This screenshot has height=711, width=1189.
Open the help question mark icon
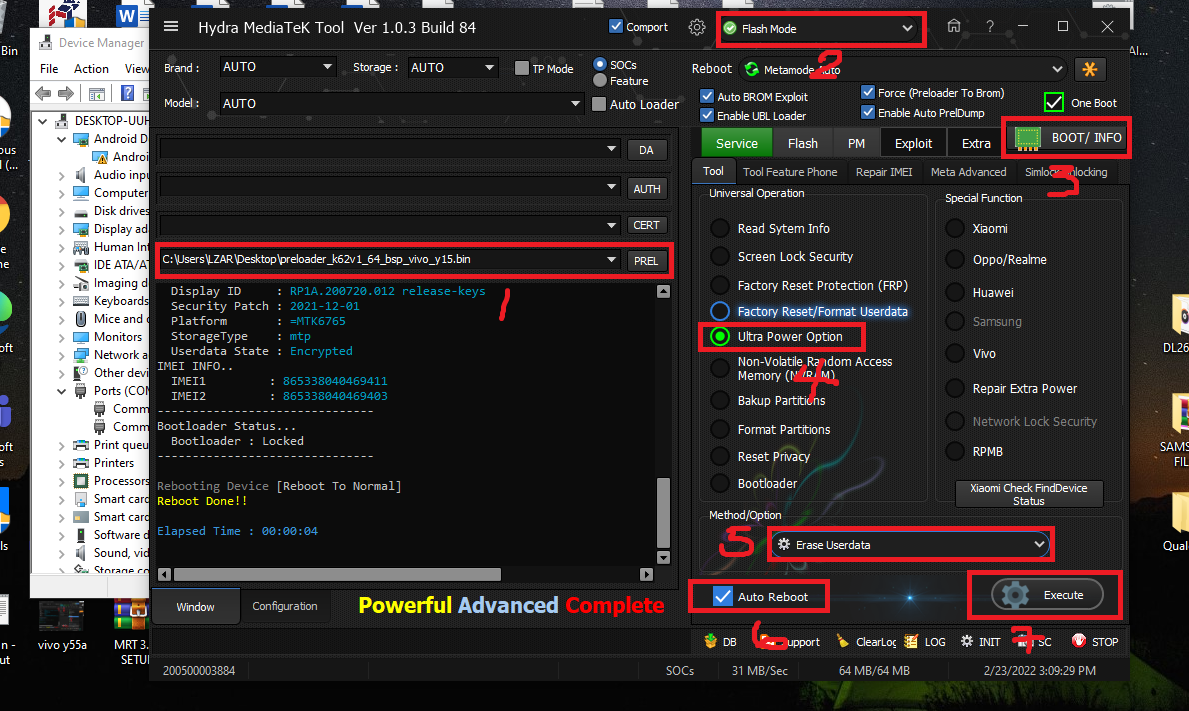(x=990, y=27)
